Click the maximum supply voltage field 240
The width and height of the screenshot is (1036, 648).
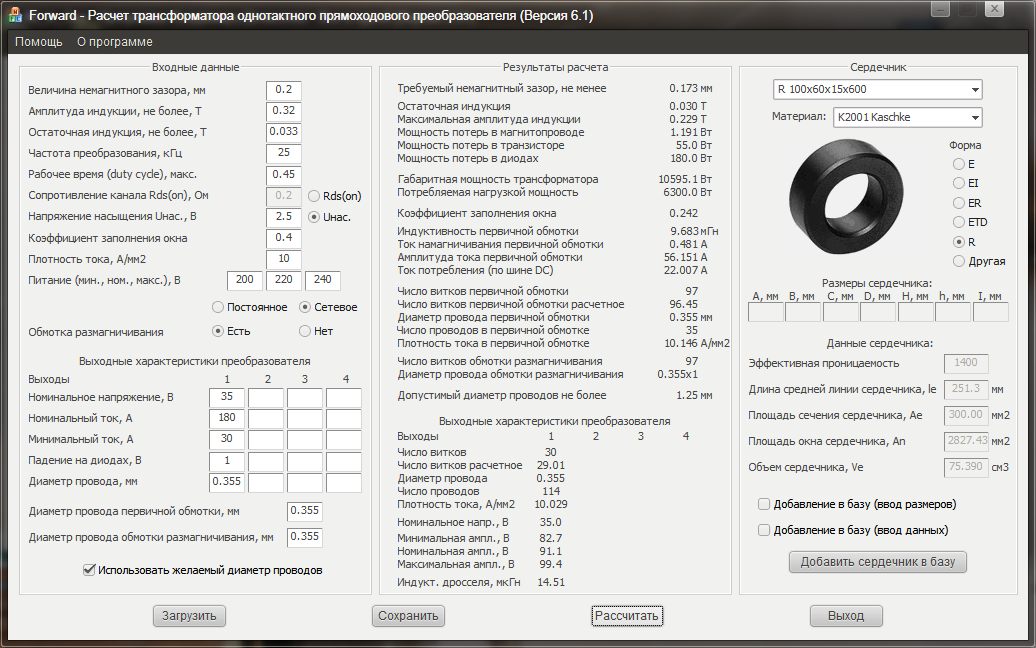pos(323,280)
